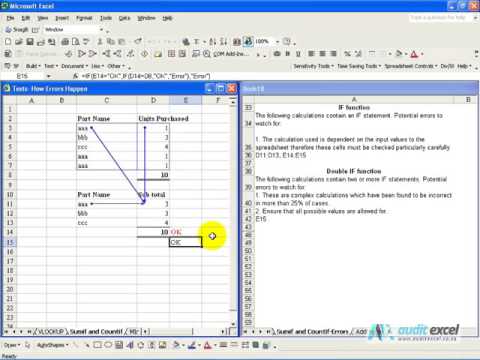Open the Insert menu
Viewport: 480px width, 360px height.
point(62,18)
